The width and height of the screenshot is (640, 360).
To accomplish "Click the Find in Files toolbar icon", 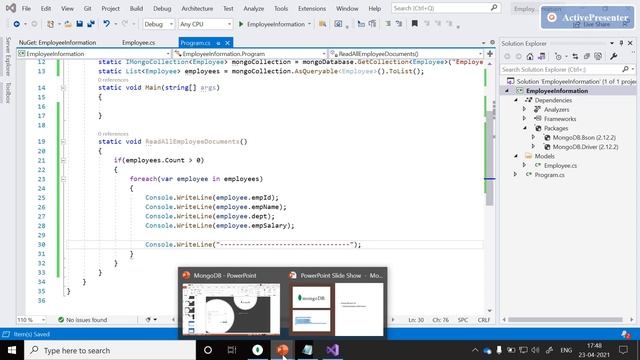I will 322,24.
